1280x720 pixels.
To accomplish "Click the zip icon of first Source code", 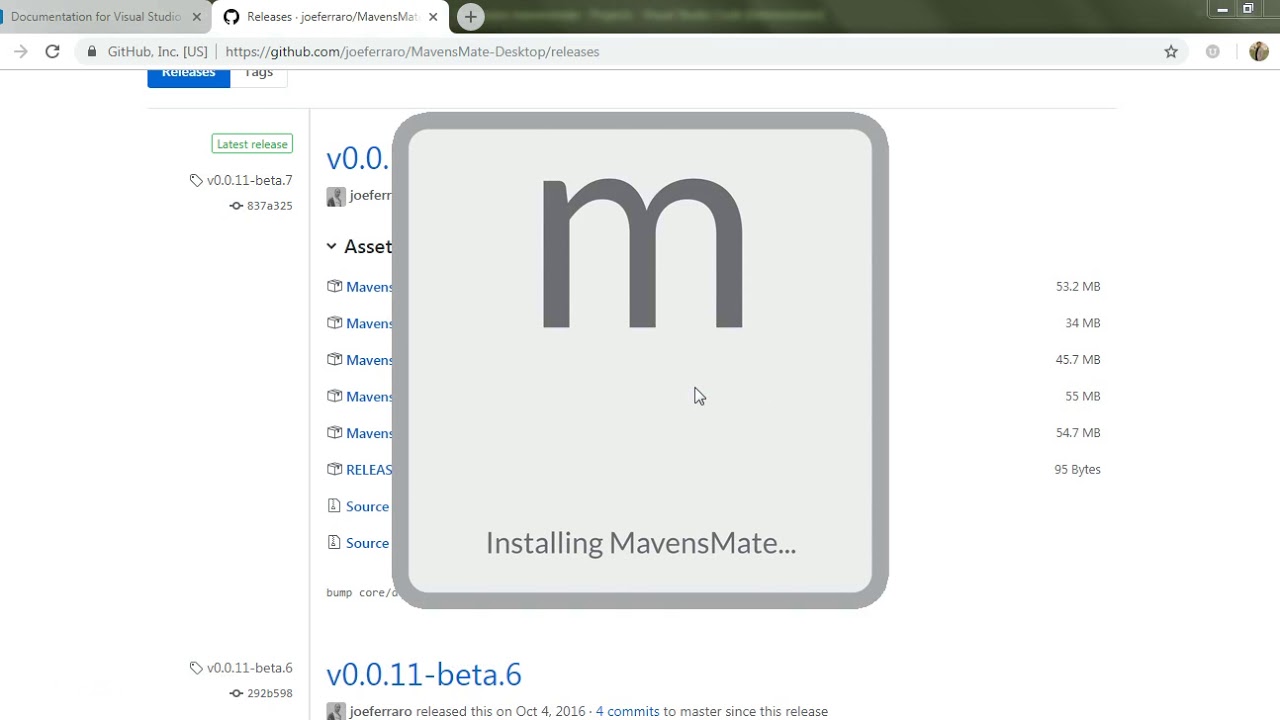I will pos(334,506).
